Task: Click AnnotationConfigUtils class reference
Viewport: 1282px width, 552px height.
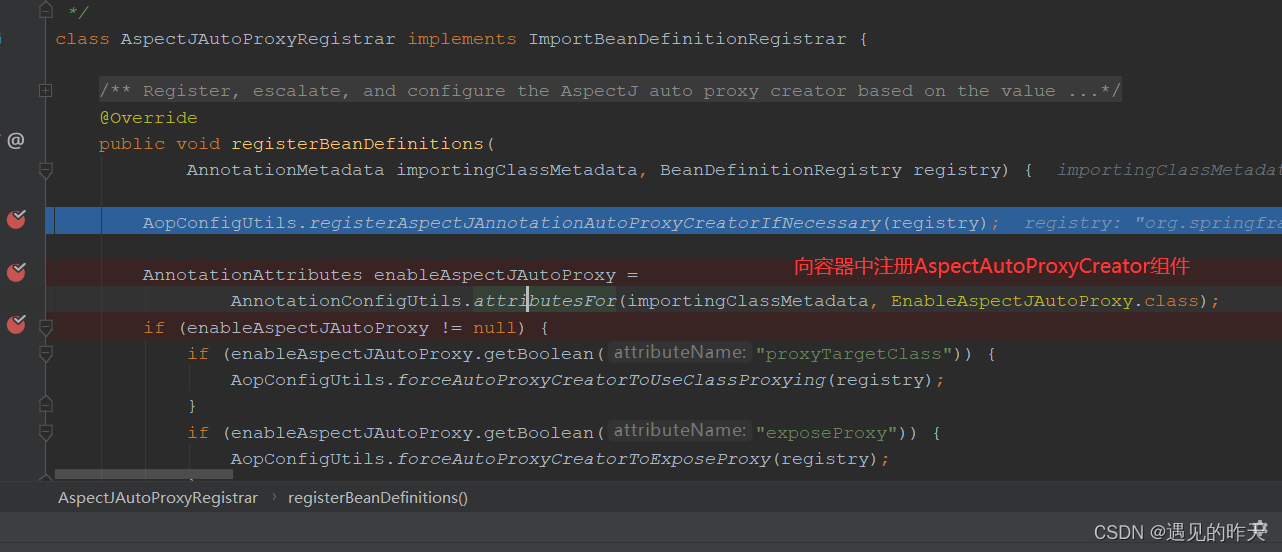Action: point(346,301)
